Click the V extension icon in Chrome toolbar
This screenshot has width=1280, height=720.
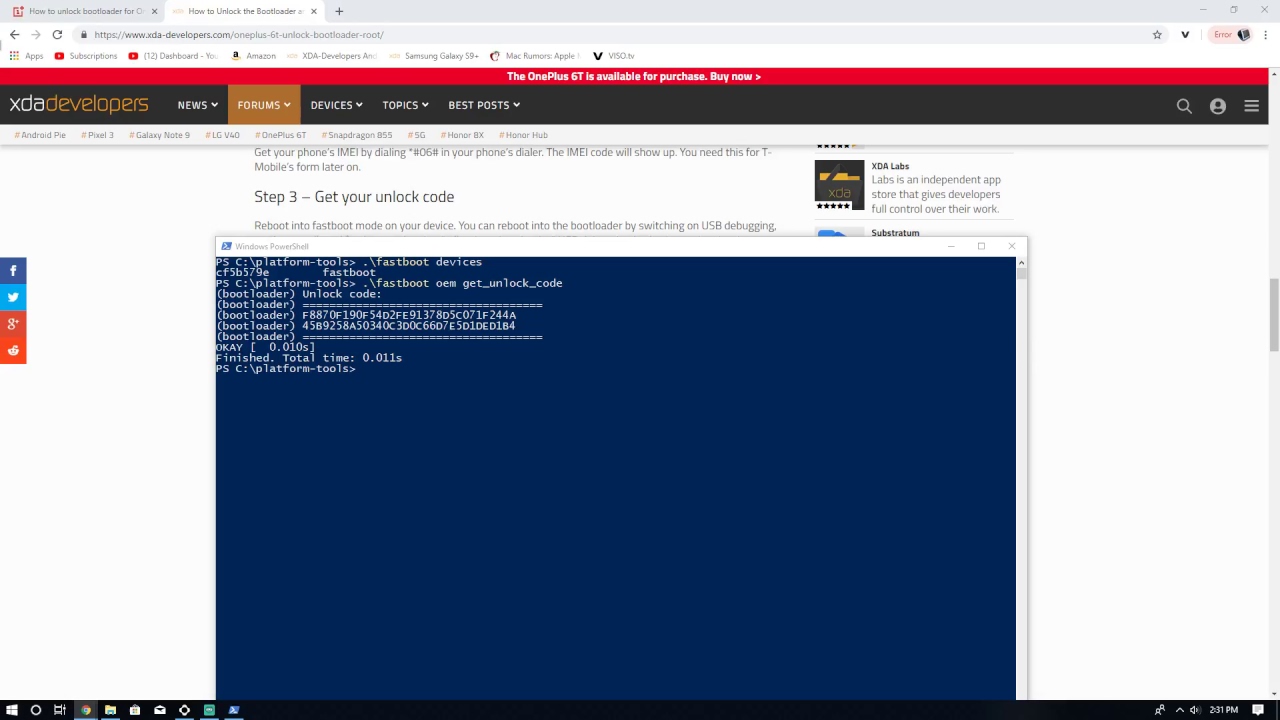click(1185, 34)
